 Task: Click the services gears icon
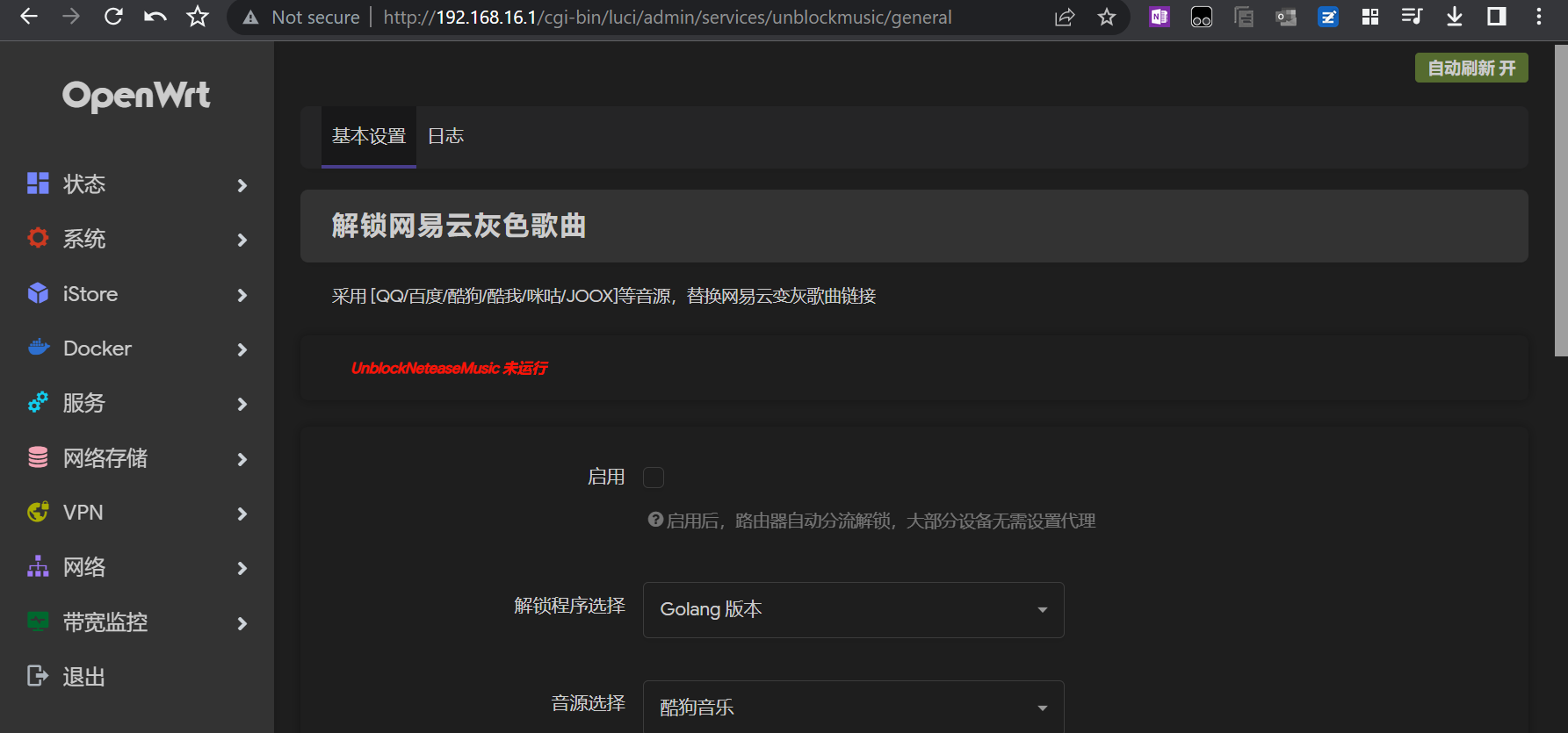click(x=38, y=402)
